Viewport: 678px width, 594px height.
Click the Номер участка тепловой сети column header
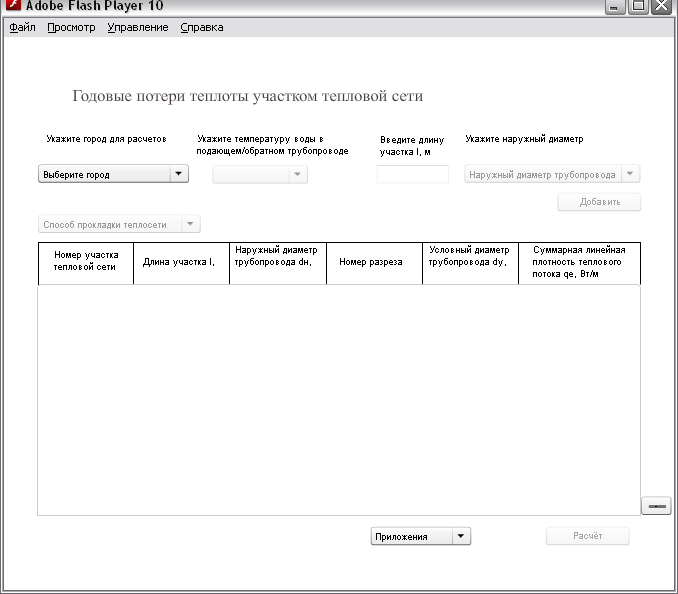point(86,263)
